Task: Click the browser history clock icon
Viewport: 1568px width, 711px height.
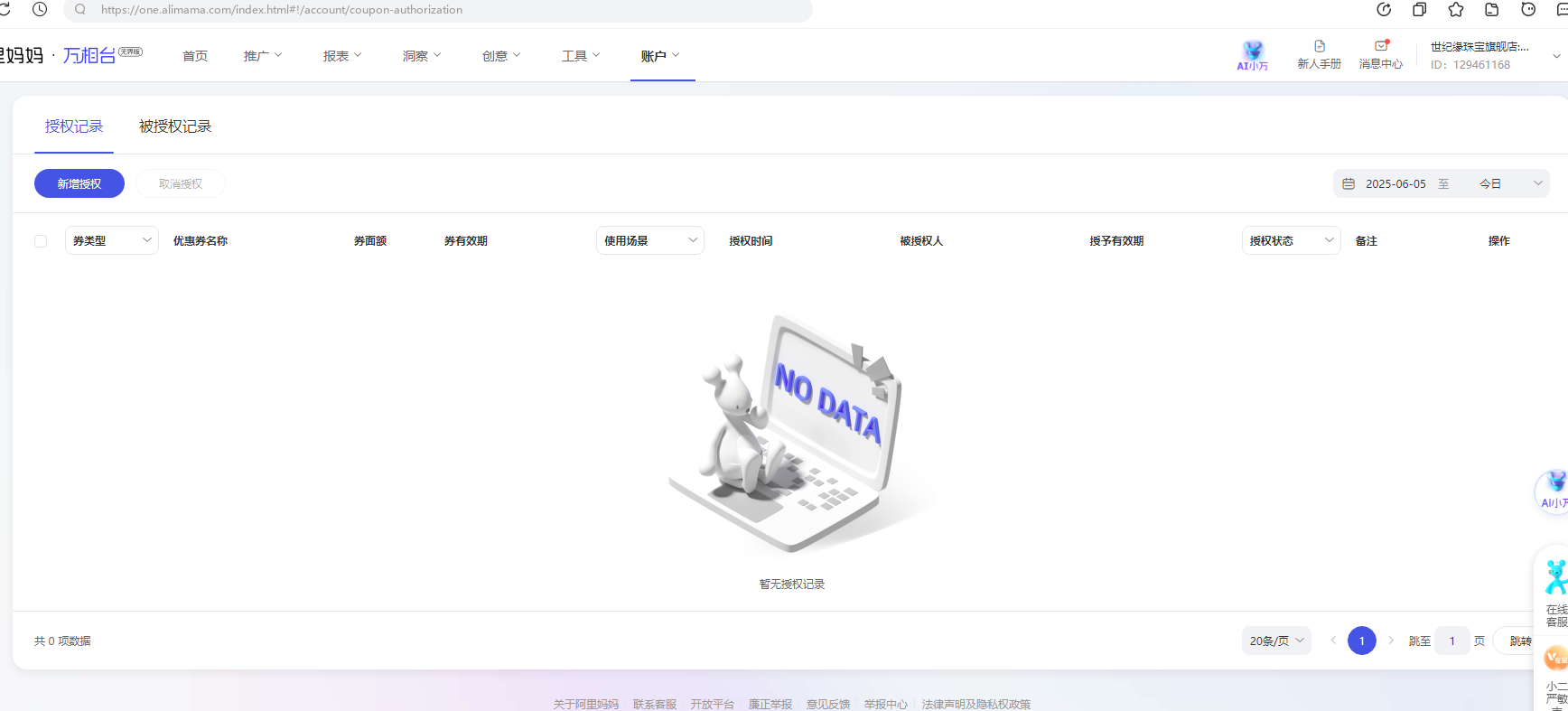Action: coord(40,10)
